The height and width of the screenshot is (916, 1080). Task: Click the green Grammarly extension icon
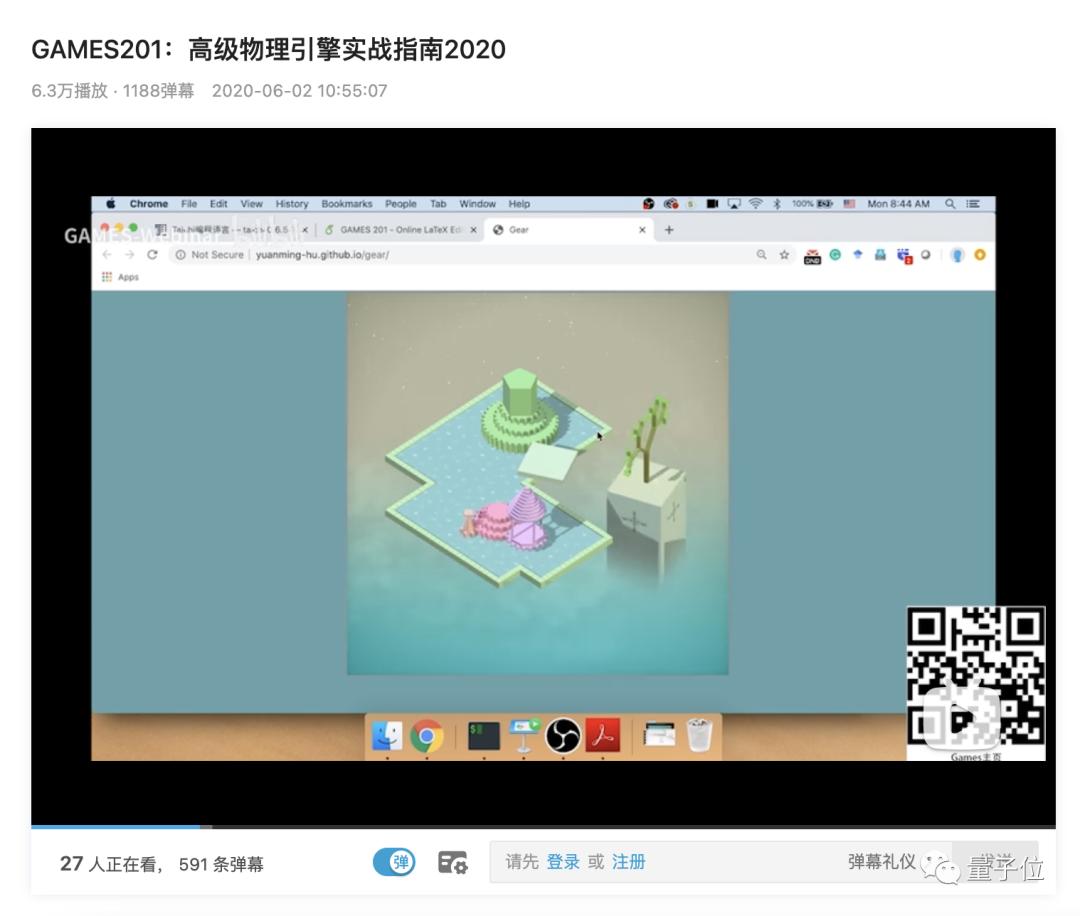point(835,255)
